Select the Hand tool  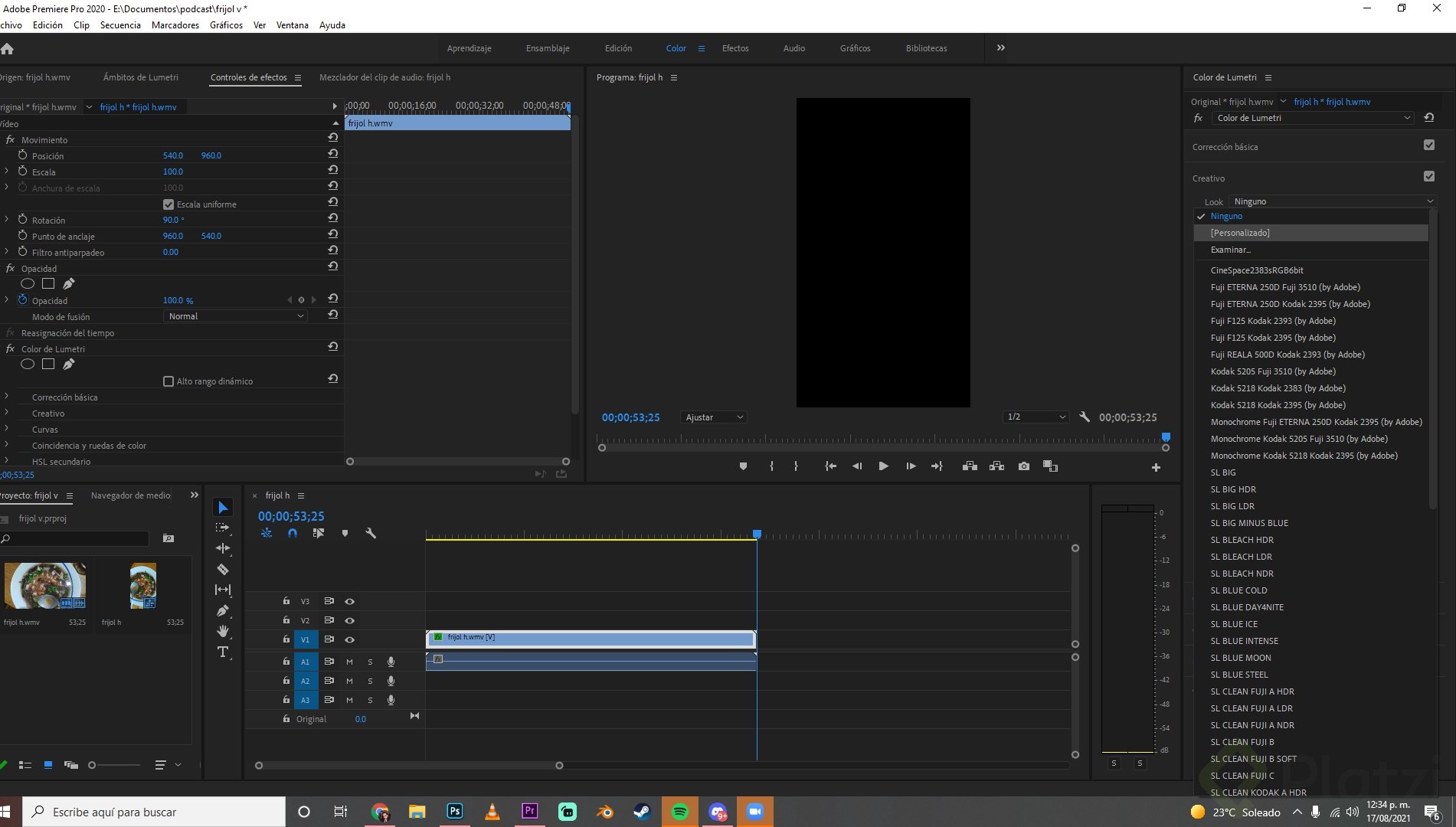(223, 631)
